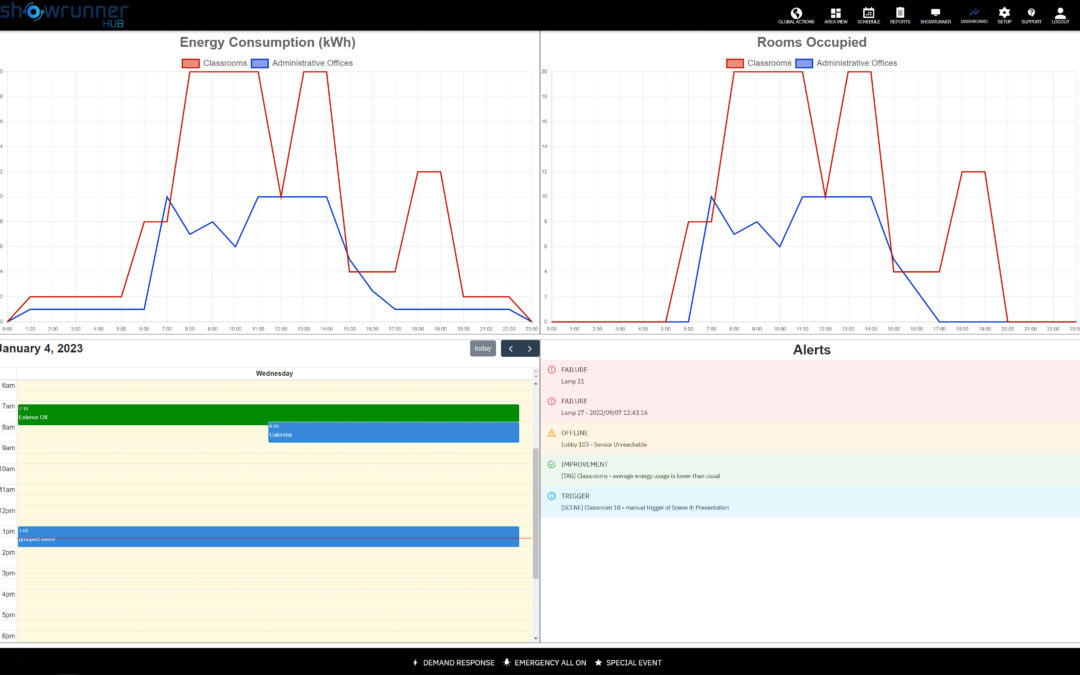The width and height of the screenshot is (1080, 675).
Task: Select the Lamp 21 failure alert
Action: 810,375
